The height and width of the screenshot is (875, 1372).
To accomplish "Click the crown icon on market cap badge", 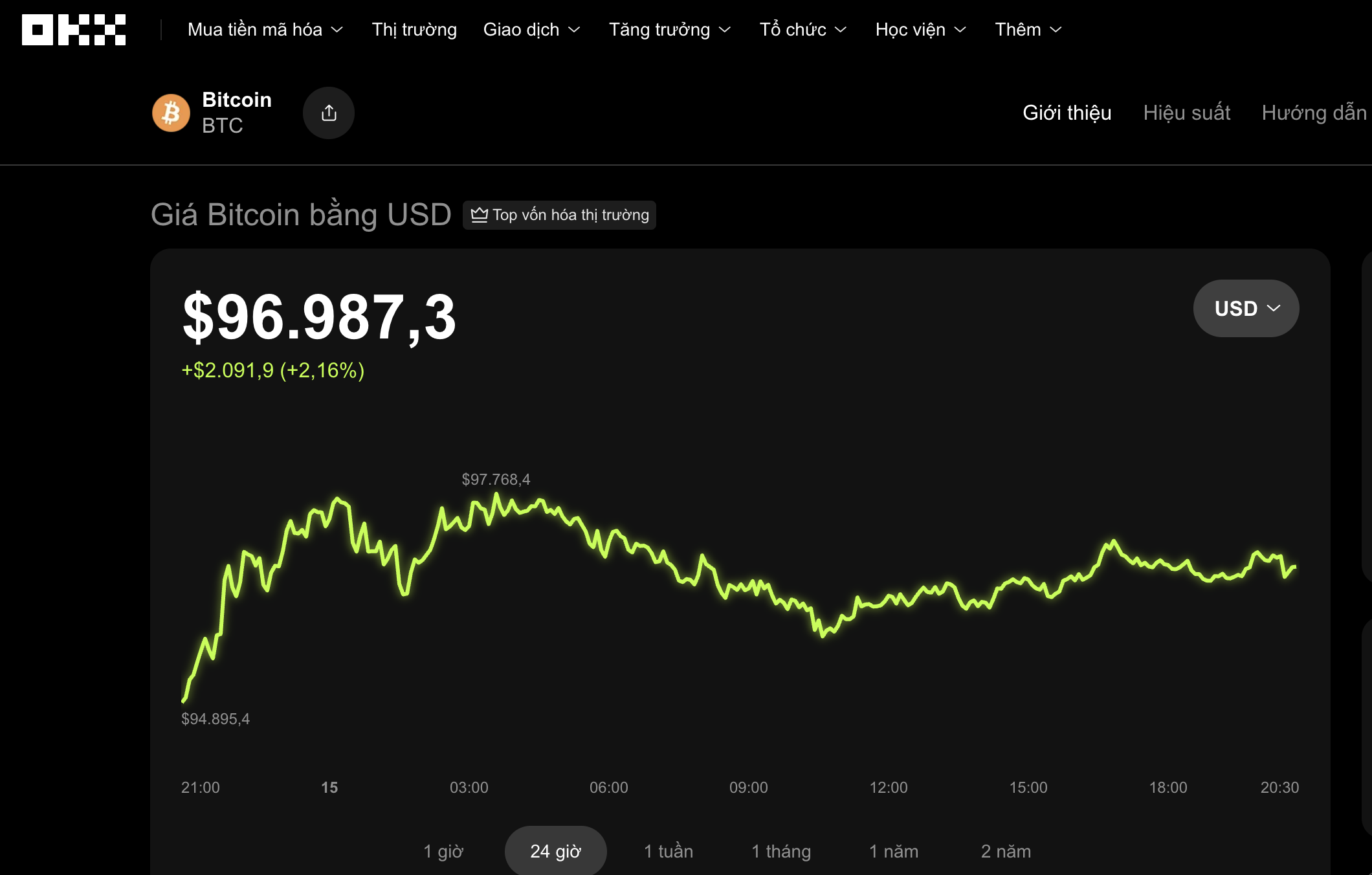I will [x=479, y=214].
